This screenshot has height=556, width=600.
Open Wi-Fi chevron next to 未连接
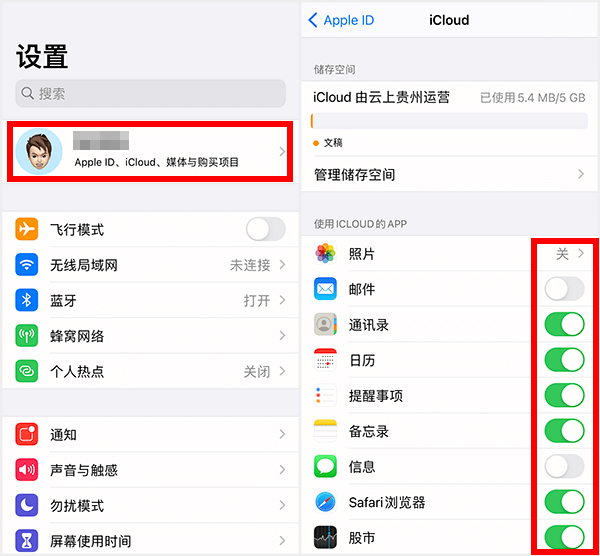pos(282,264)
